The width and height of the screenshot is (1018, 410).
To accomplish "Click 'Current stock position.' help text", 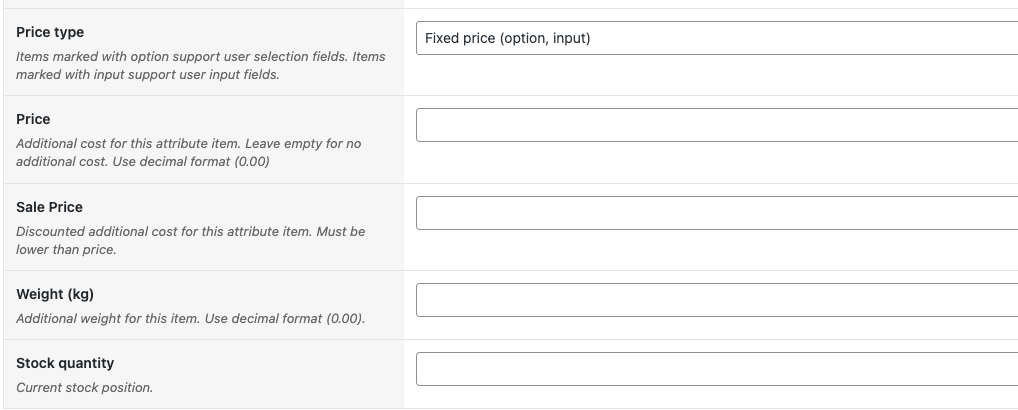I will (x=84, y=388).
